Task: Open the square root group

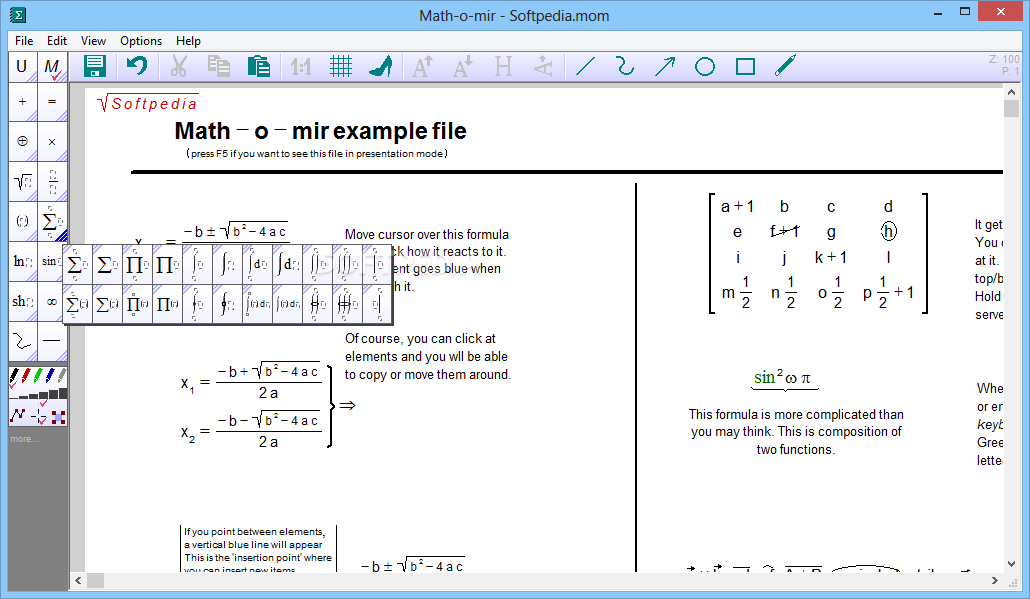Action: (x=22, y=181)
